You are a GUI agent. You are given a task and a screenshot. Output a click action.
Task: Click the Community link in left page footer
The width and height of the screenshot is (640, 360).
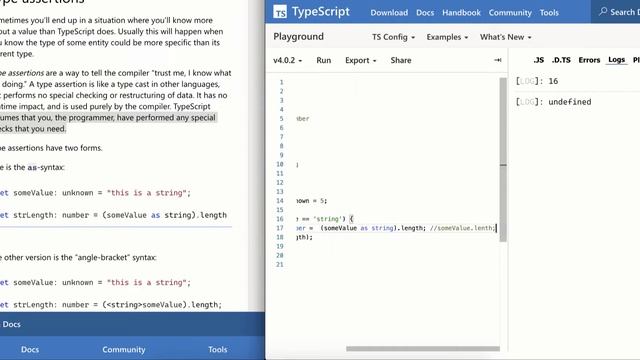pos(124,349)
